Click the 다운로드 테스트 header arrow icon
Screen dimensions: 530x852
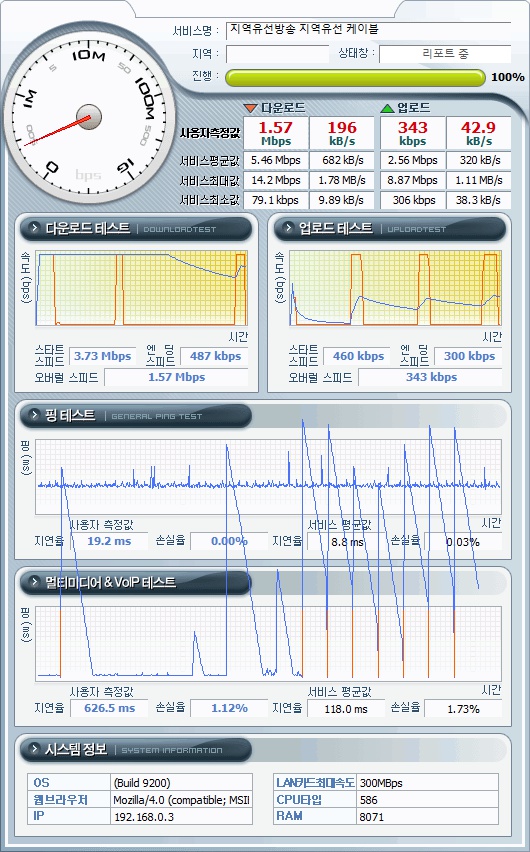click(x=34, y=228)
